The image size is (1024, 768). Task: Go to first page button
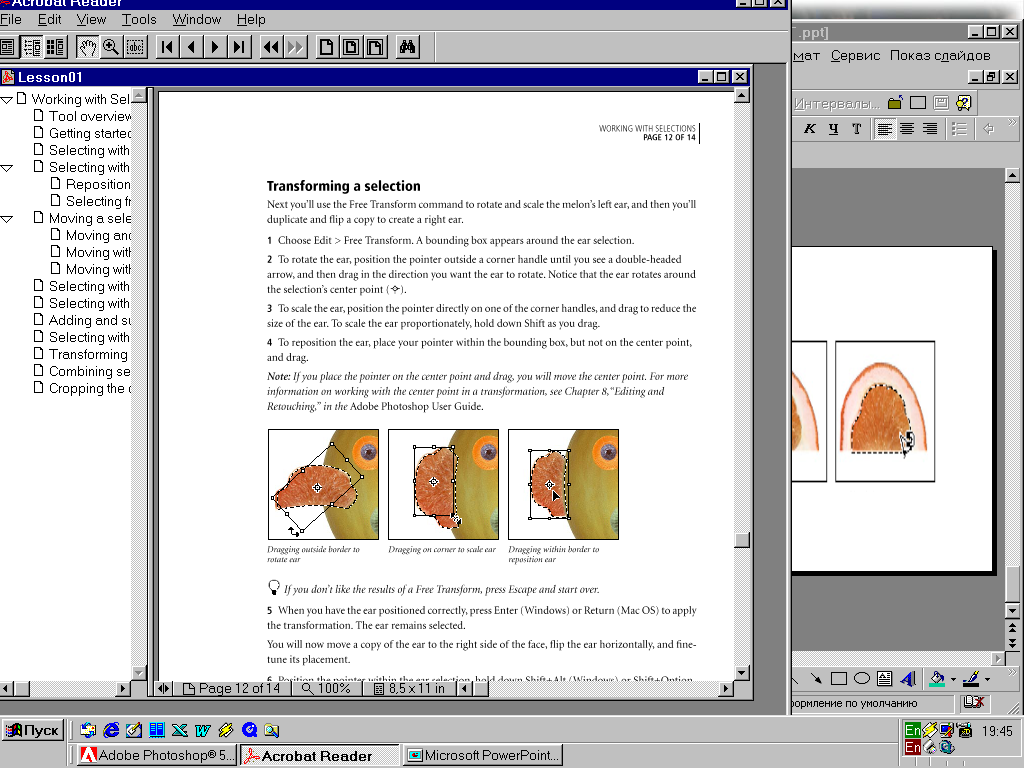pyautogui.click(x=167, y=47)
